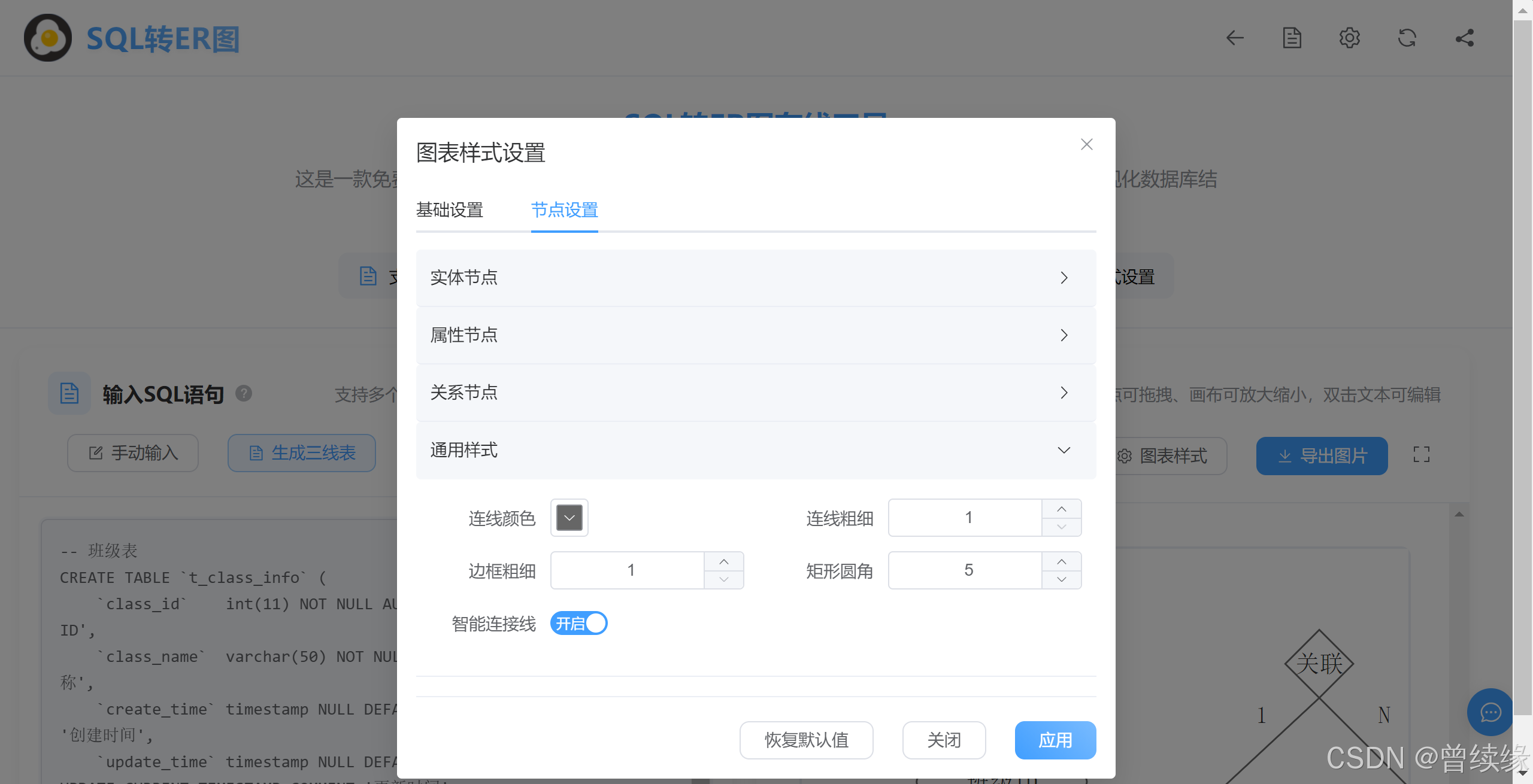Decrease the 矩形圆角 value with down arrow
Viewport: 1533px width, 784px height.
(x=1061, y=579)
